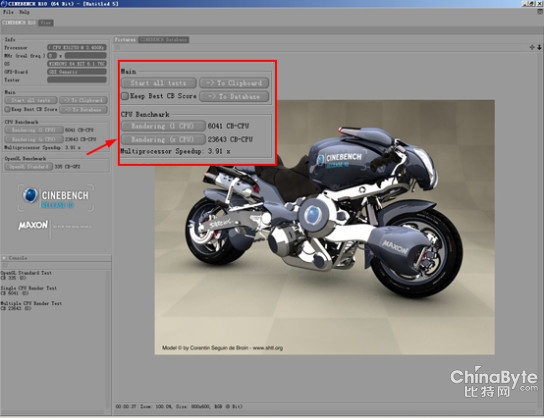Image resolution: width=544 pixels, height=418 pixels.
Task: Click 'Multiprocessor Speedup: 3.91 x' in left sidebar
Action: click(x=42, y=148)
